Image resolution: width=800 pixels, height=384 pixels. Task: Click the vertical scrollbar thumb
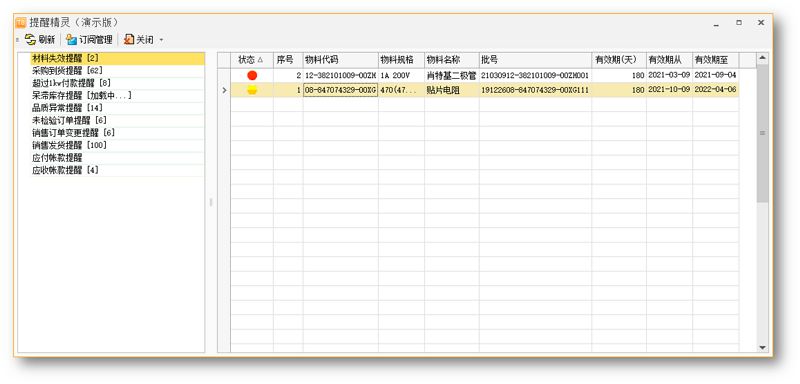coord(762,133)
